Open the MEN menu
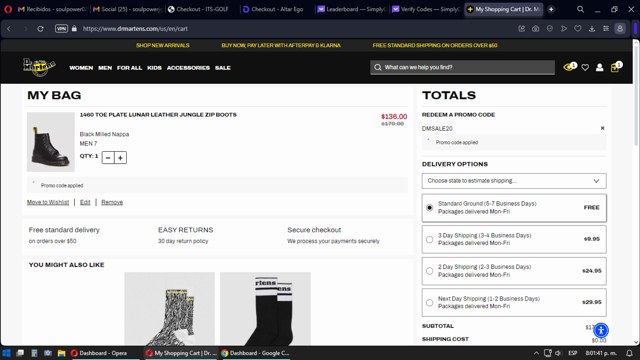This screenshot has width=640, height=360. pyautogui.click(x=105, y=68)
